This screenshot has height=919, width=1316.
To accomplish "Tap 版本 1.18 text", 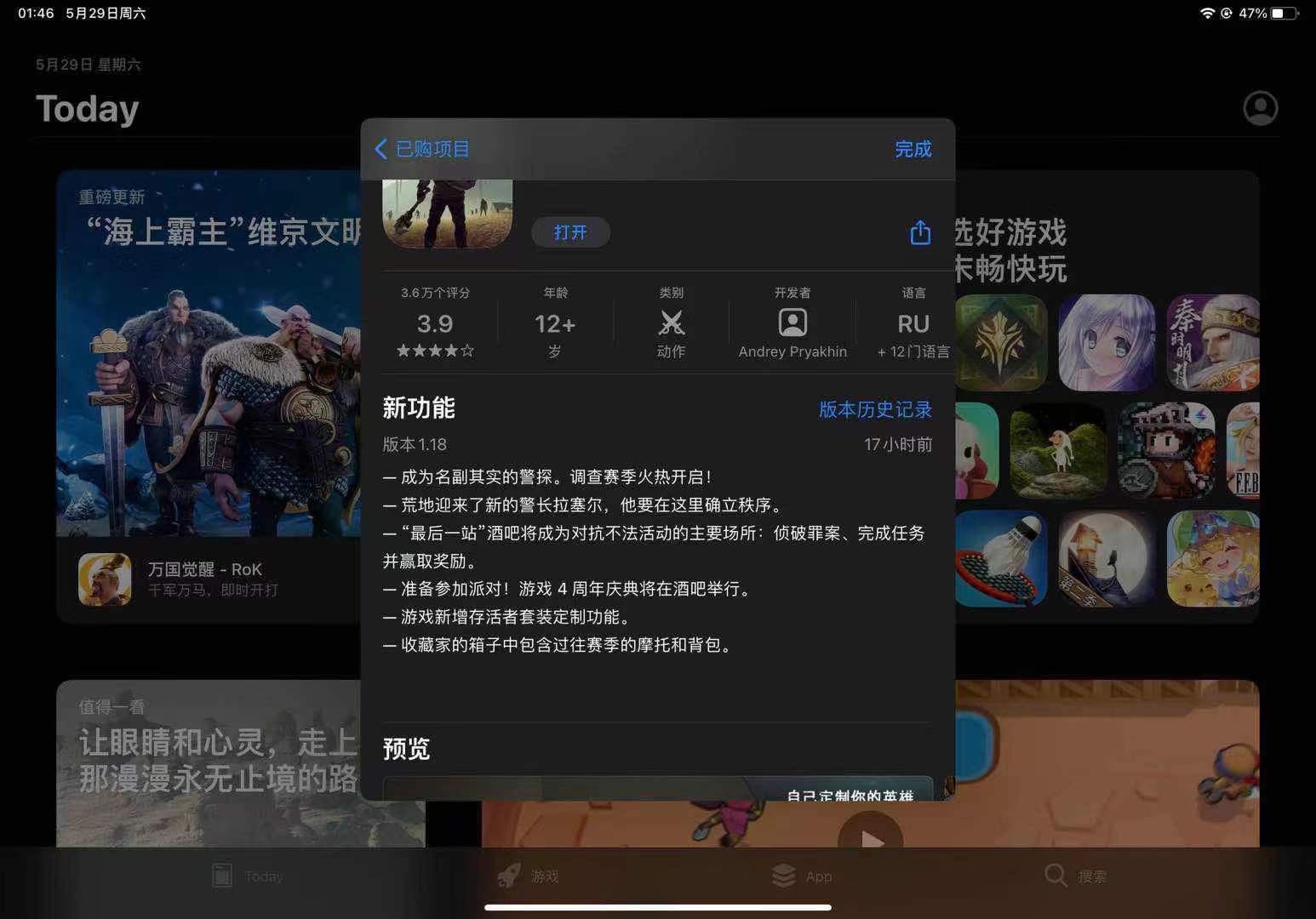I will tap(415, 444).
